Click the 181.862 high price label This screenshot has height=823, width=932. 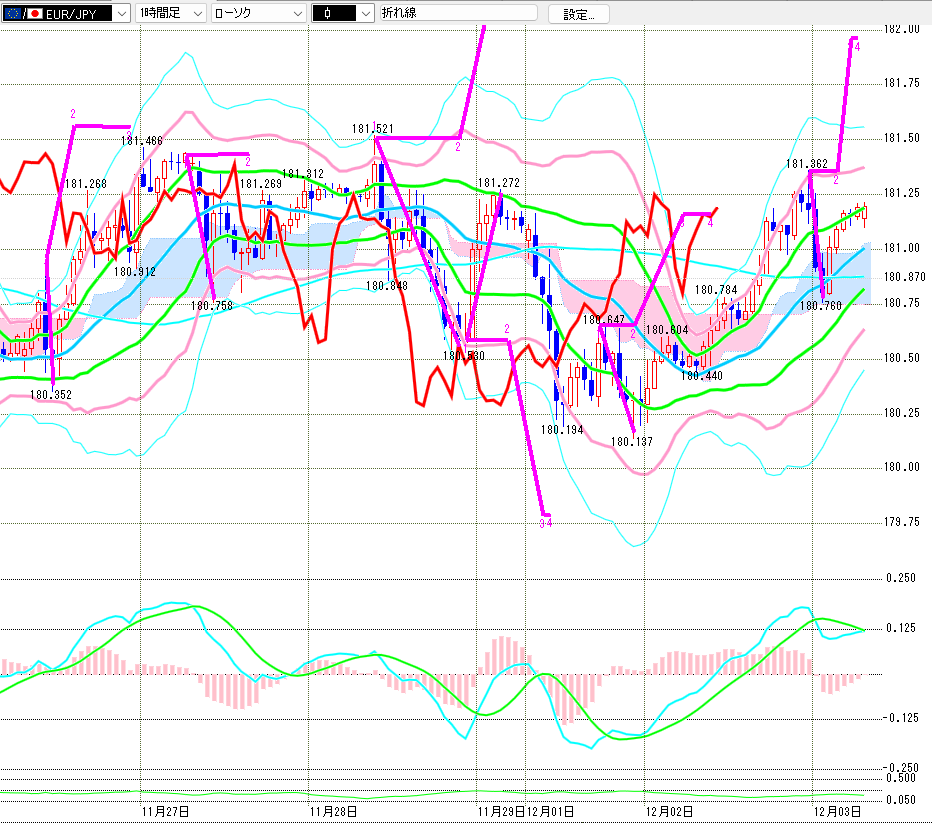(x=806, y=164)
